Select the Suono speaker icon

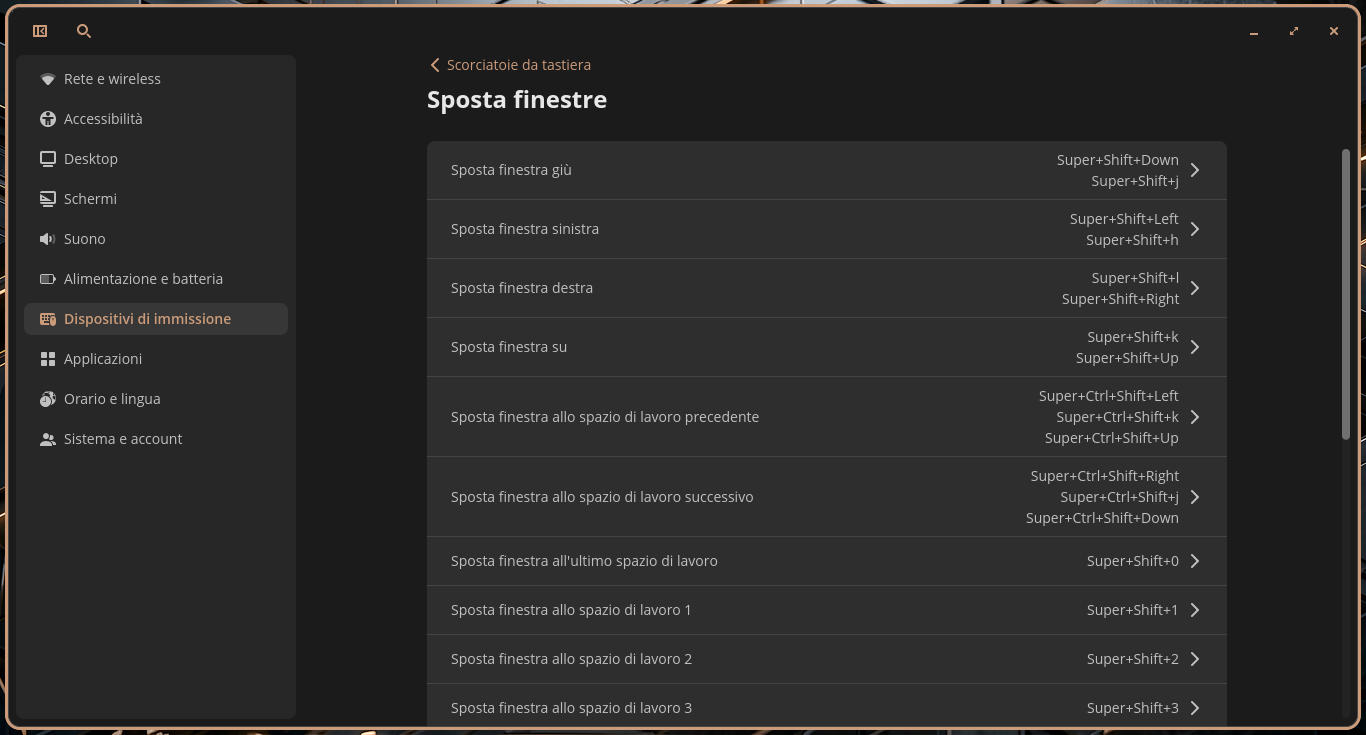pos(47,239)
